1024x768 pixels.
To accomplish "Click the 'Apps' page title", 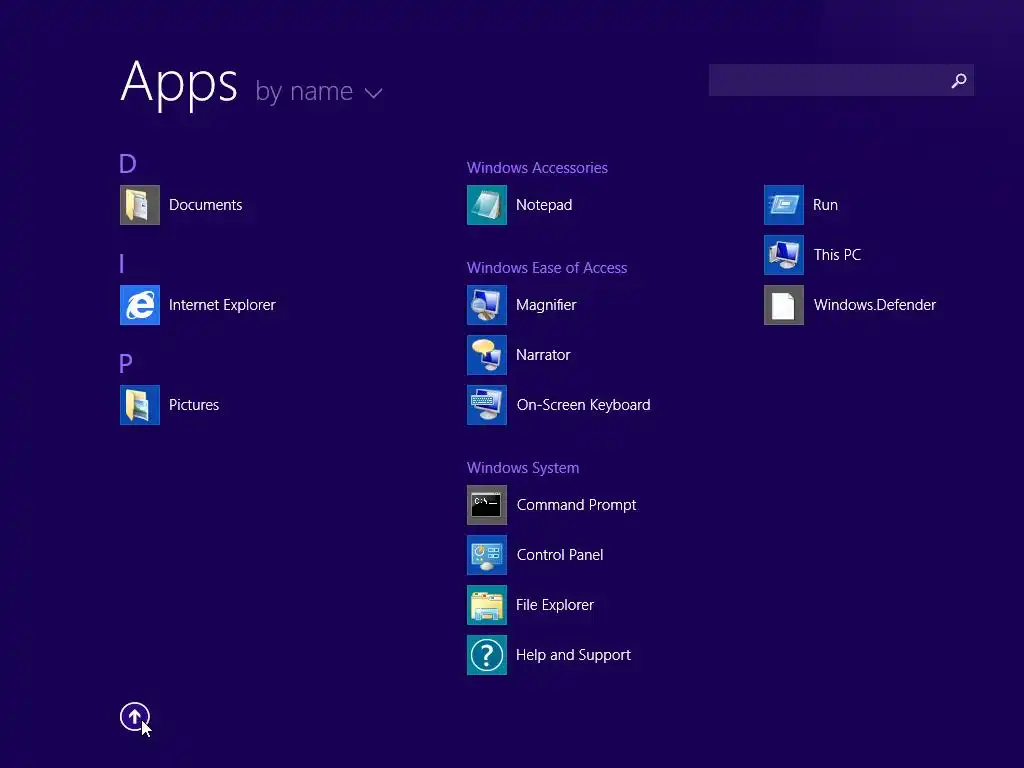I will click(x=179, y=84).
